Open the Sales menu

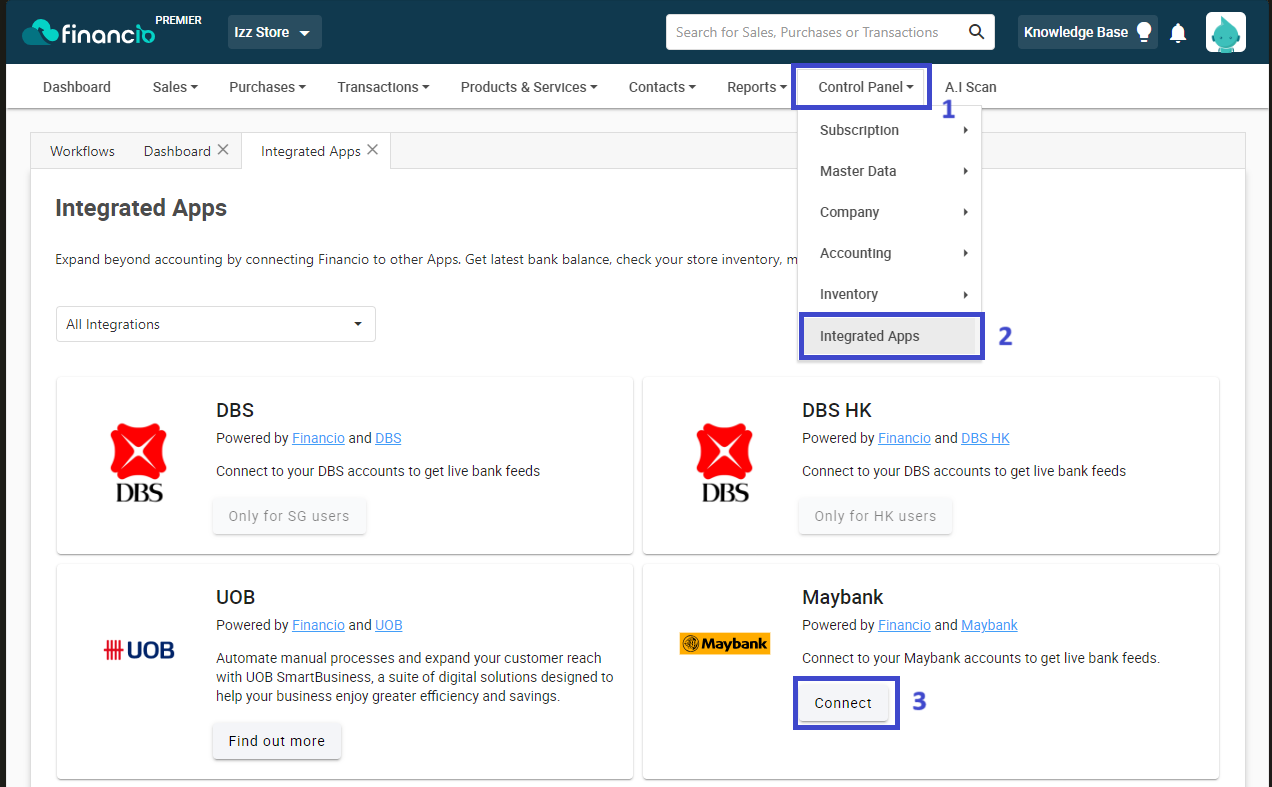coord(175,87)
